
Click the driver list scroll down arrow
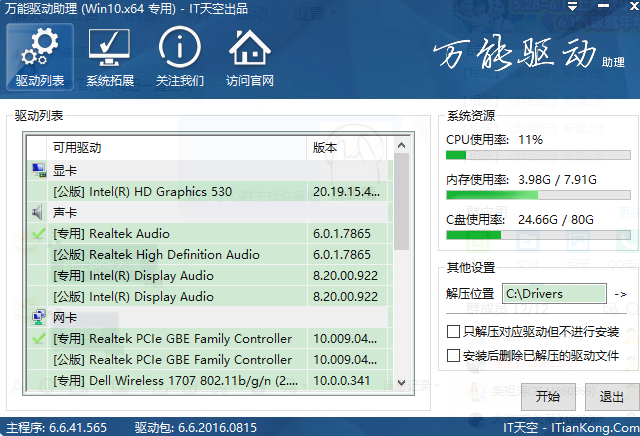pos(401,383)
